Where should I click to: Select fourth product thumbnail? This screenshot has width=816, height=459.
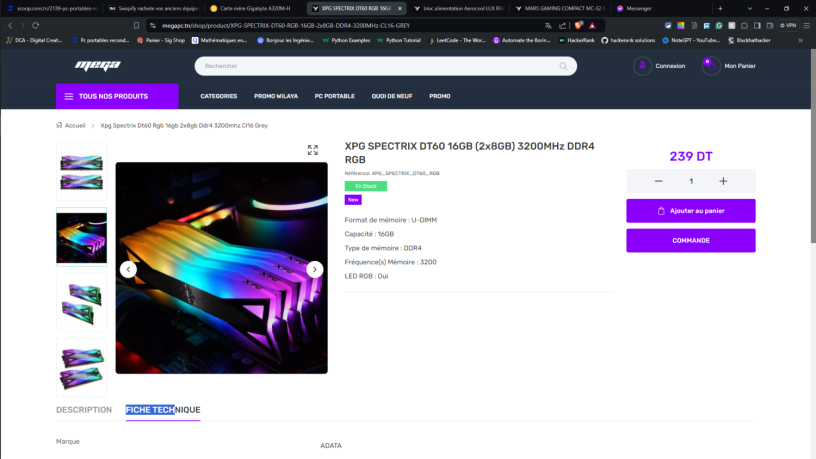point(81,367)
